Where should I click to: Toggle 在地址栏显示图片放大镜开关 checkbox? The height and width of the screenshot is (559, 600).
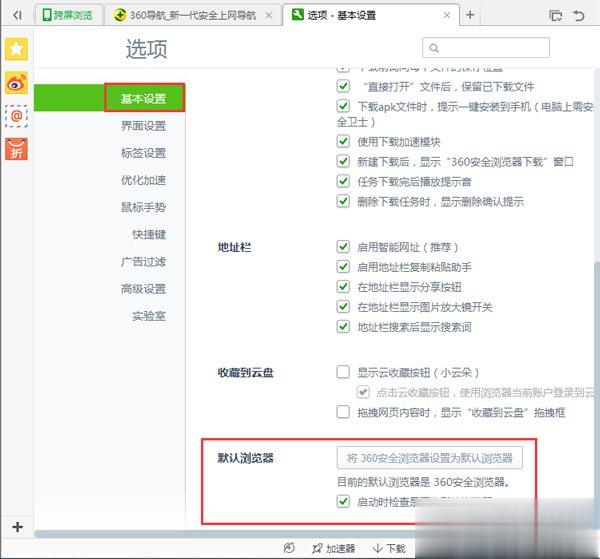click(x=343, y=306)
